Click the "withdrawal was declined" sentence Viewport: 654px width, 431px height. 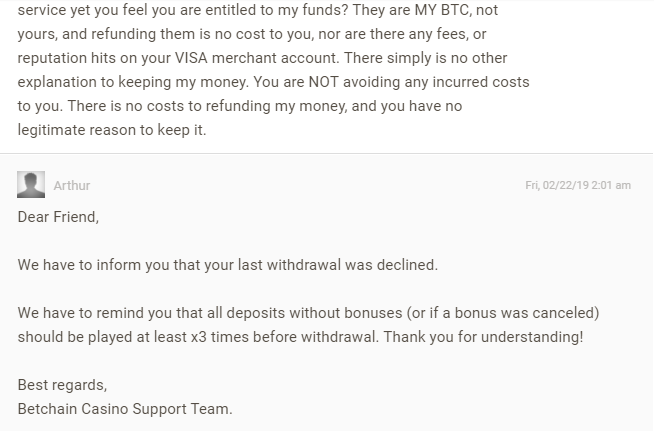[x=228, y=265]
